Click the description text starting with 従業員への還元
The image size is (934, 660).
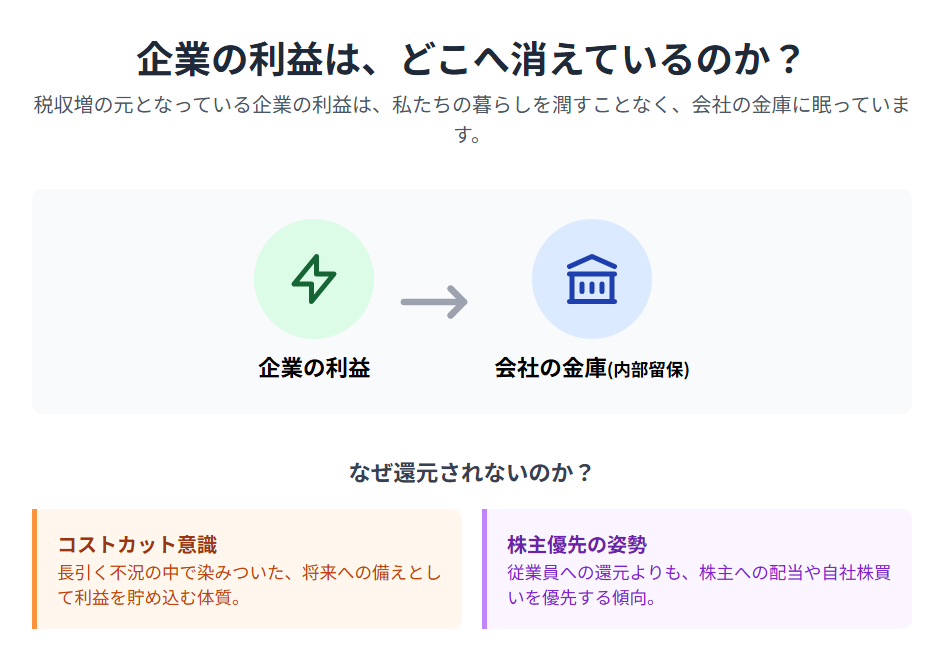(699, 586)
